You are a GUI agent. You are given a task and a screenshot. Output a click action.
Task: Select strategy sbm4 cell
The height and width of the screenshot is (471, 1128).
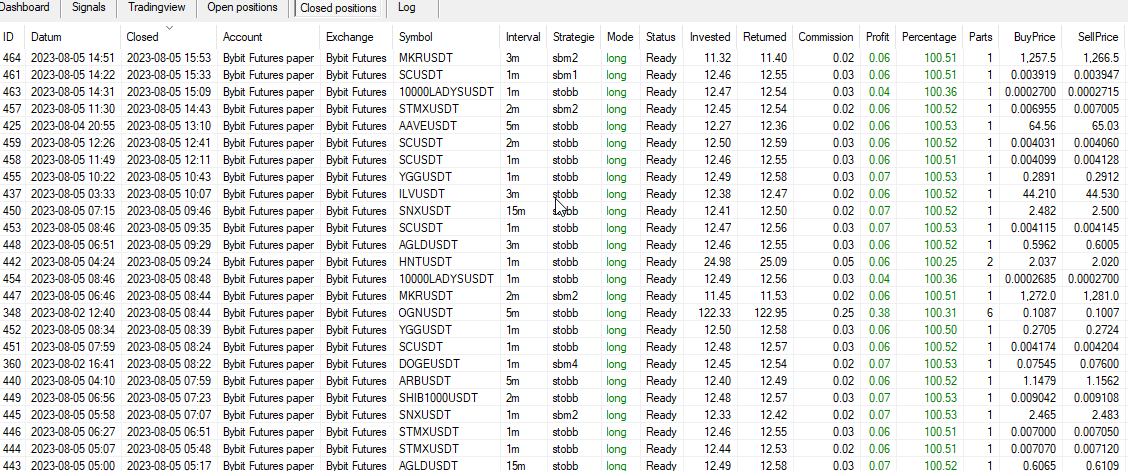pos(565,364)
